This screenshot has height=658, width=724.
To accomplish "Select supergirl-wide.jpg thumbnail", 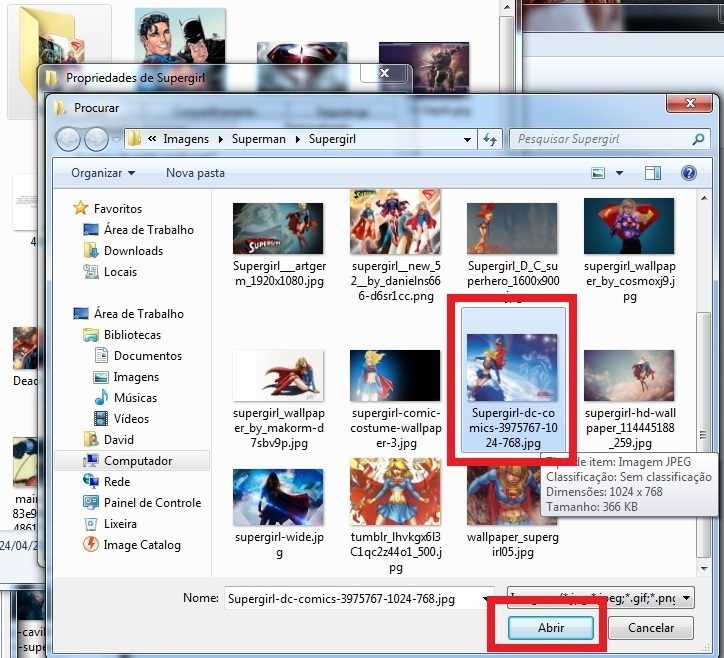I will (x=278, y=497).
